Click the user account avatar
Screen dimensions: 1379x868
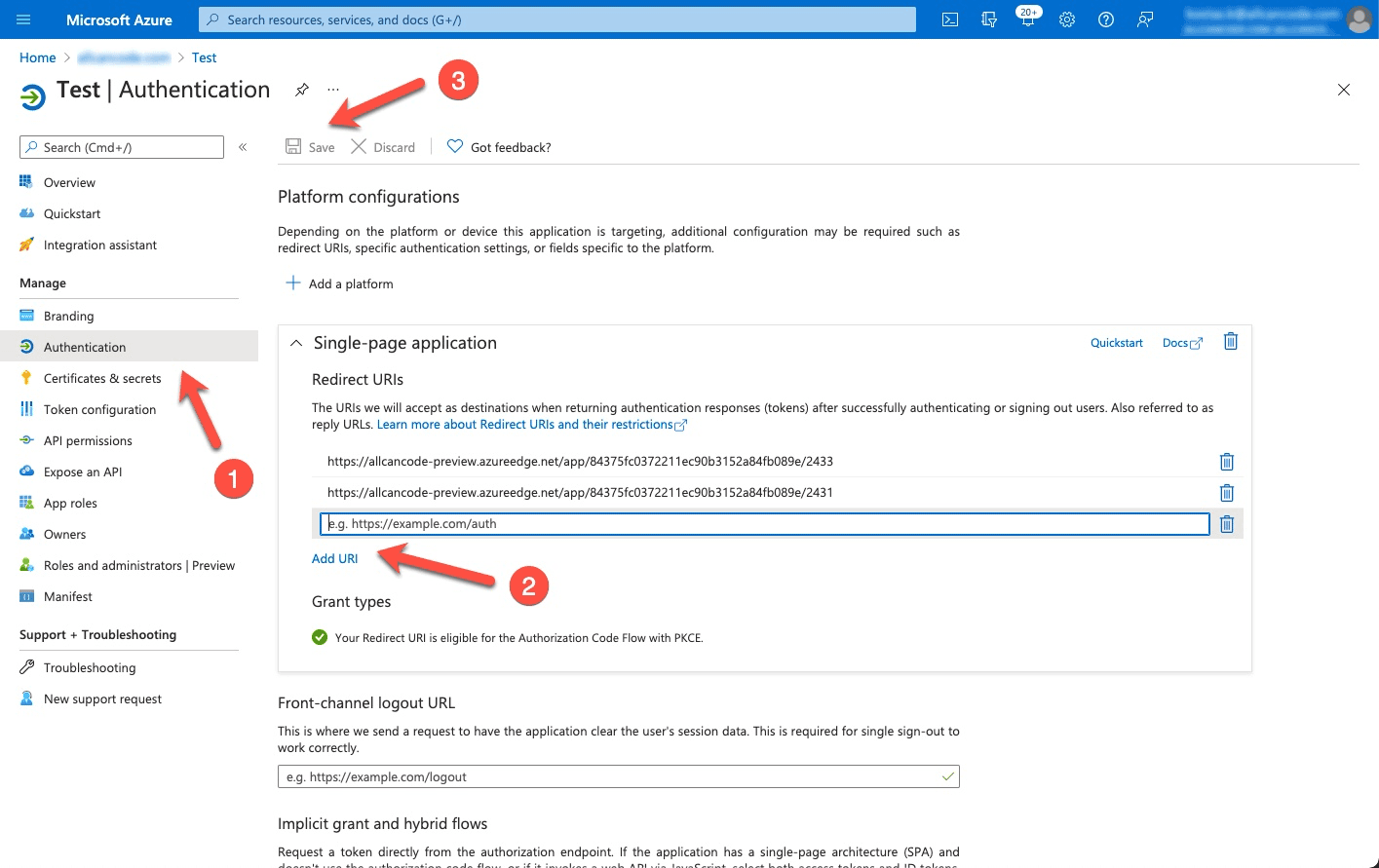coord(1359,19)
